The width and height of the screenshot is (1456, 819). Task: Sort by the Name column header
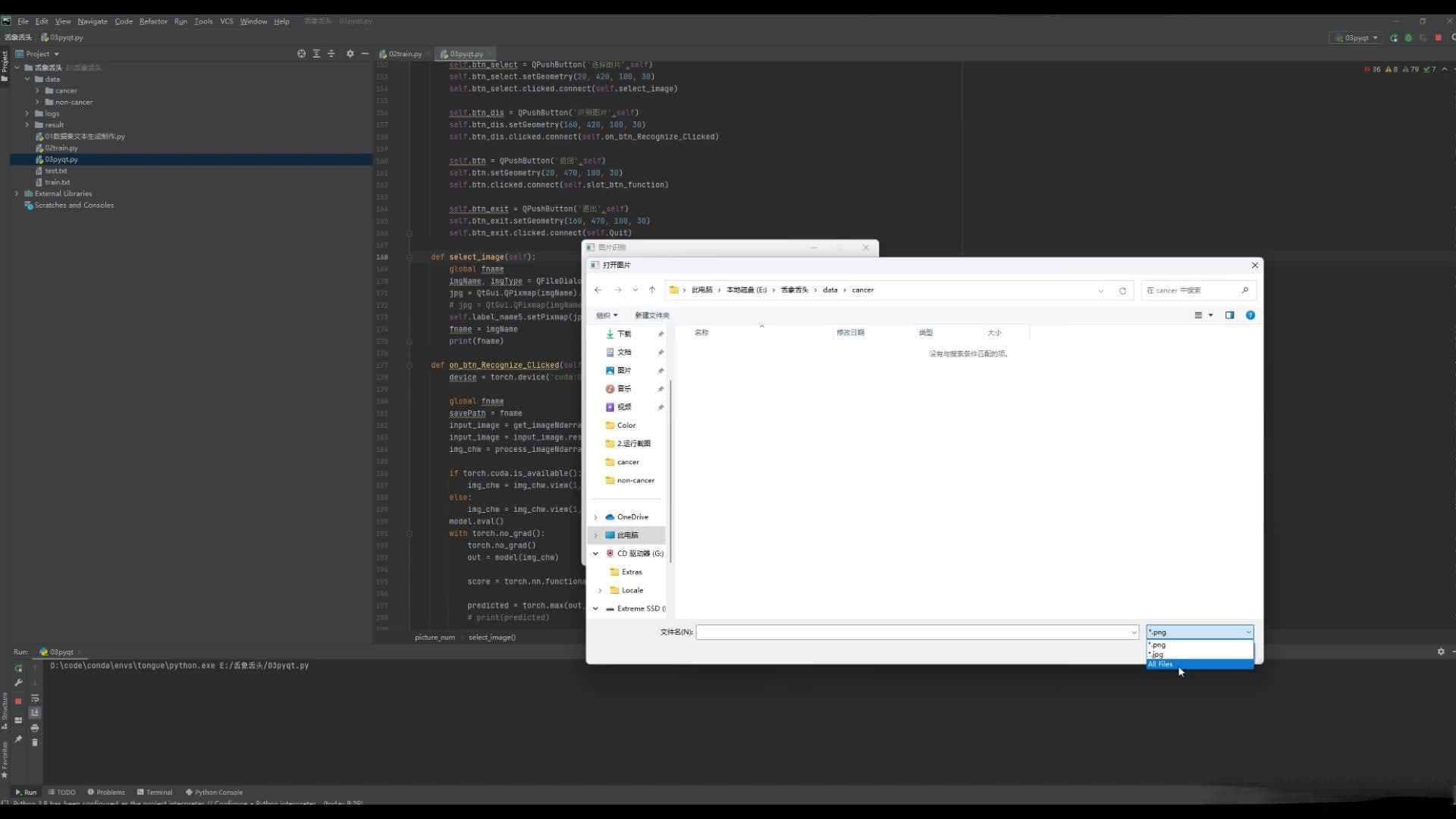[701, 333]
